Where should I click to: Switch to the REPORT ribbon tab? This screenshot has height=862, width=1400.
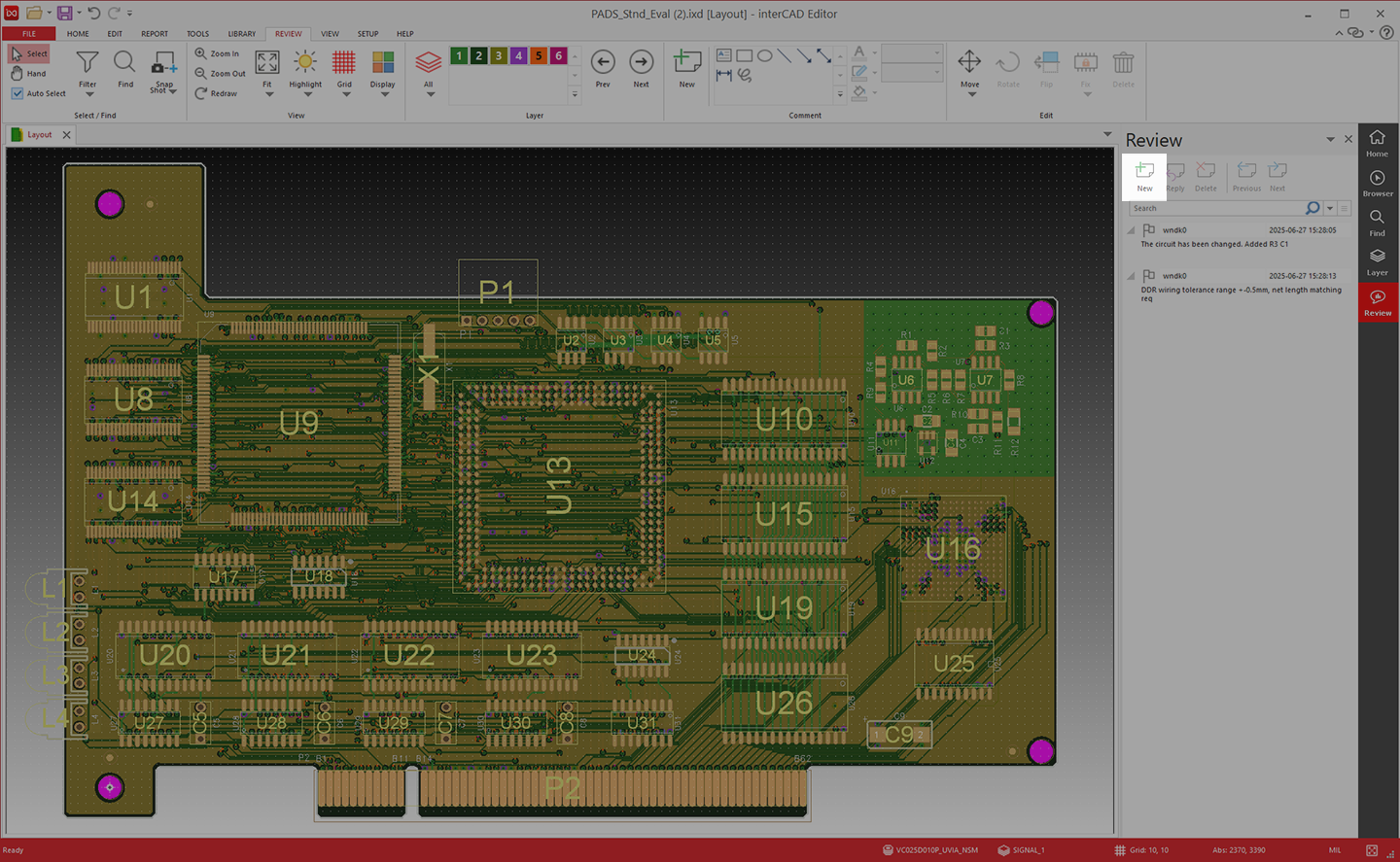pos(155,34)
